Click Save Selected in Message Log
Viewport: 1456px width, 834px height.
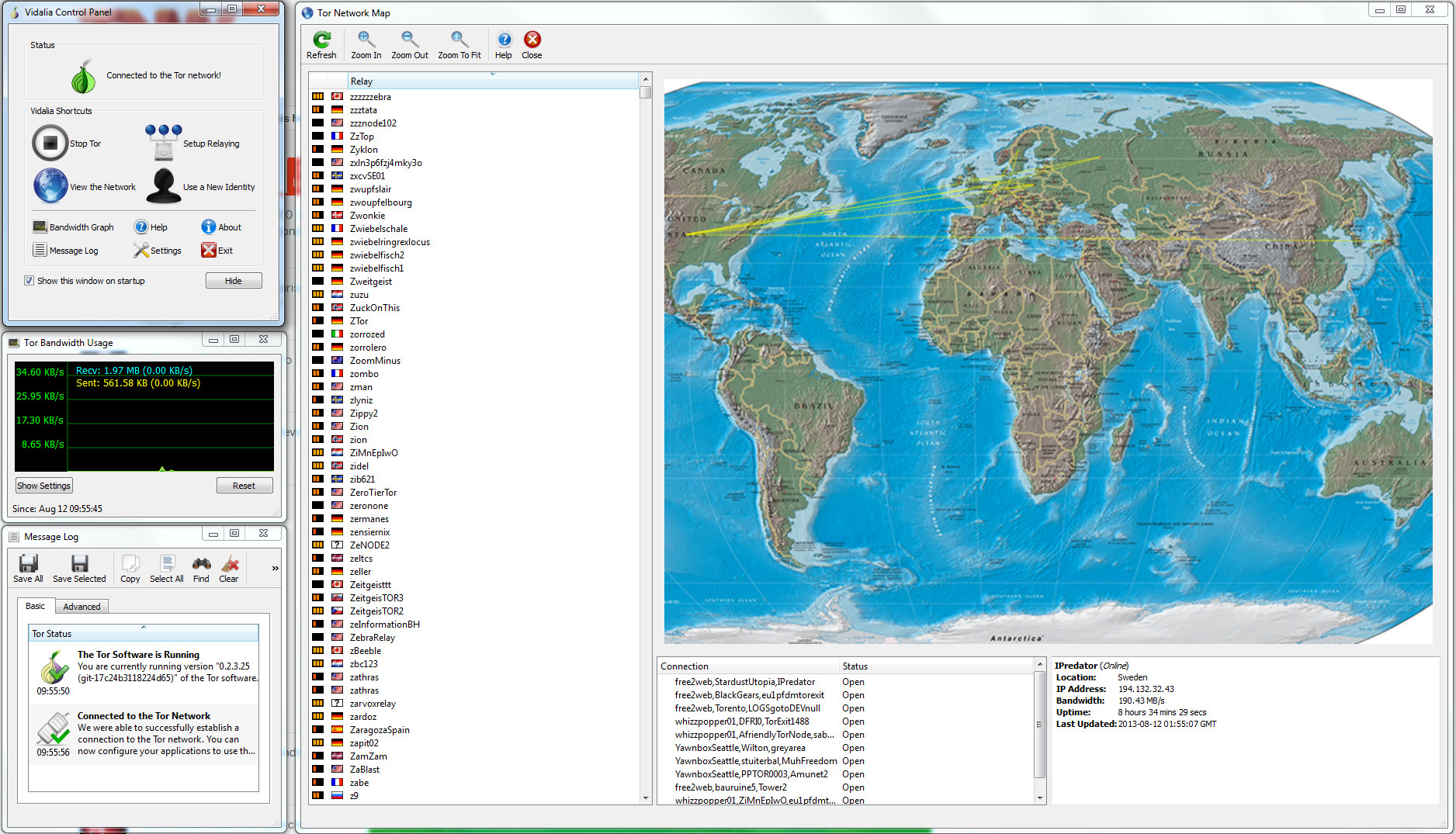pyautogui.click(x=79, y=569)
